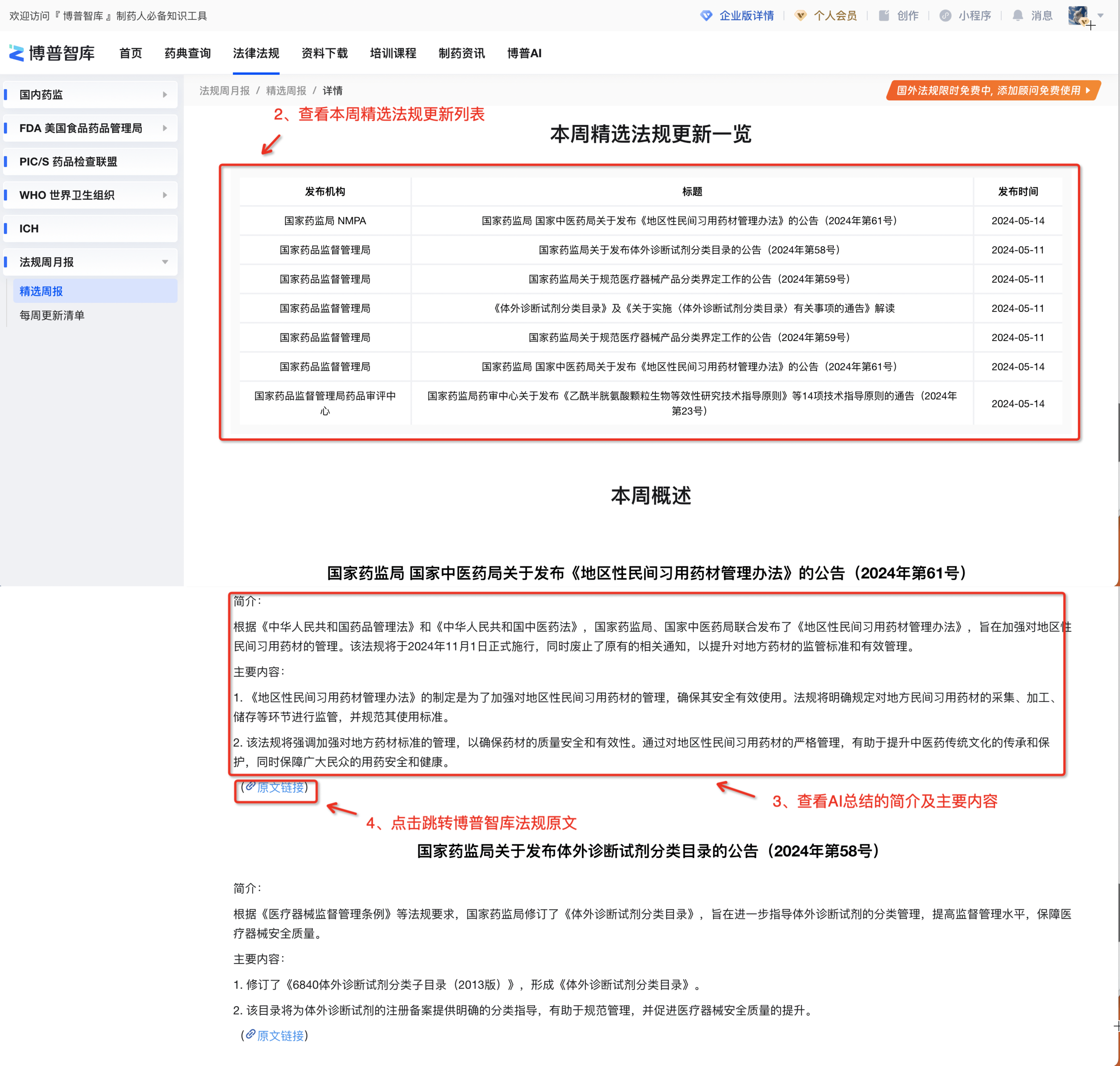Click the VIP badge icon beside 个人会员
This screenshot has width=1120, height=1066.
coord(801,15)
